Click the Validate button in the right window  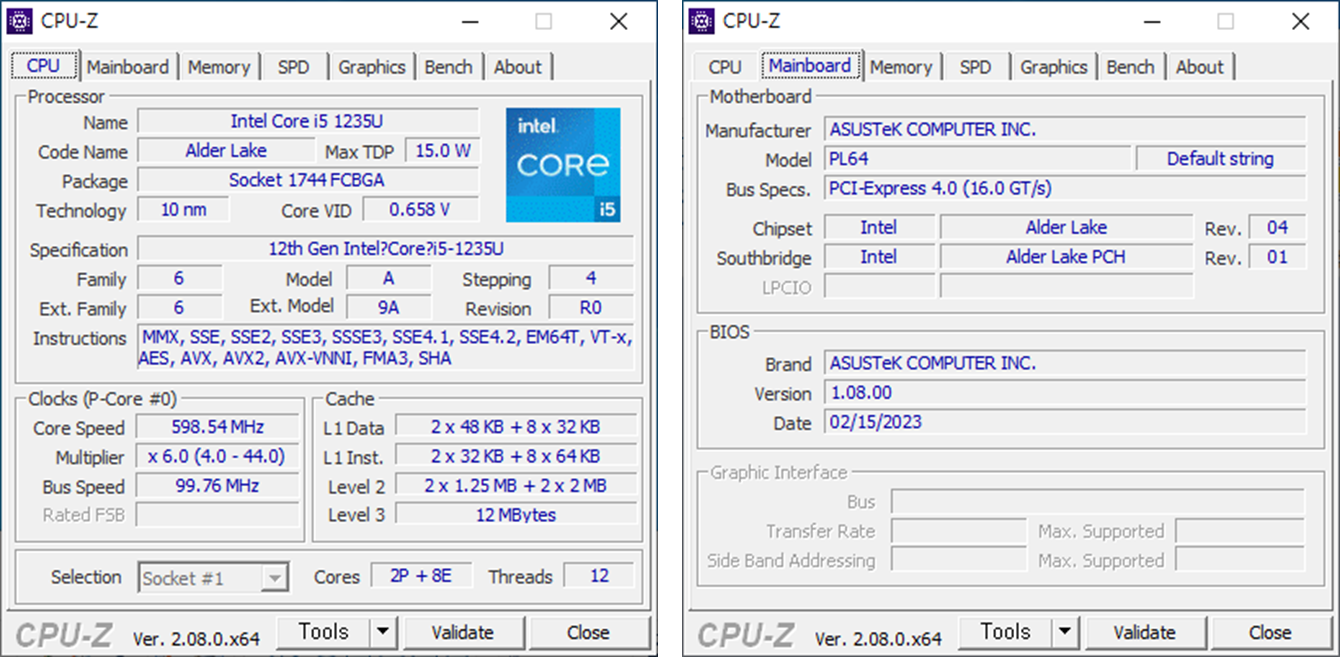pyautogui.click(x=1144, y=632)
